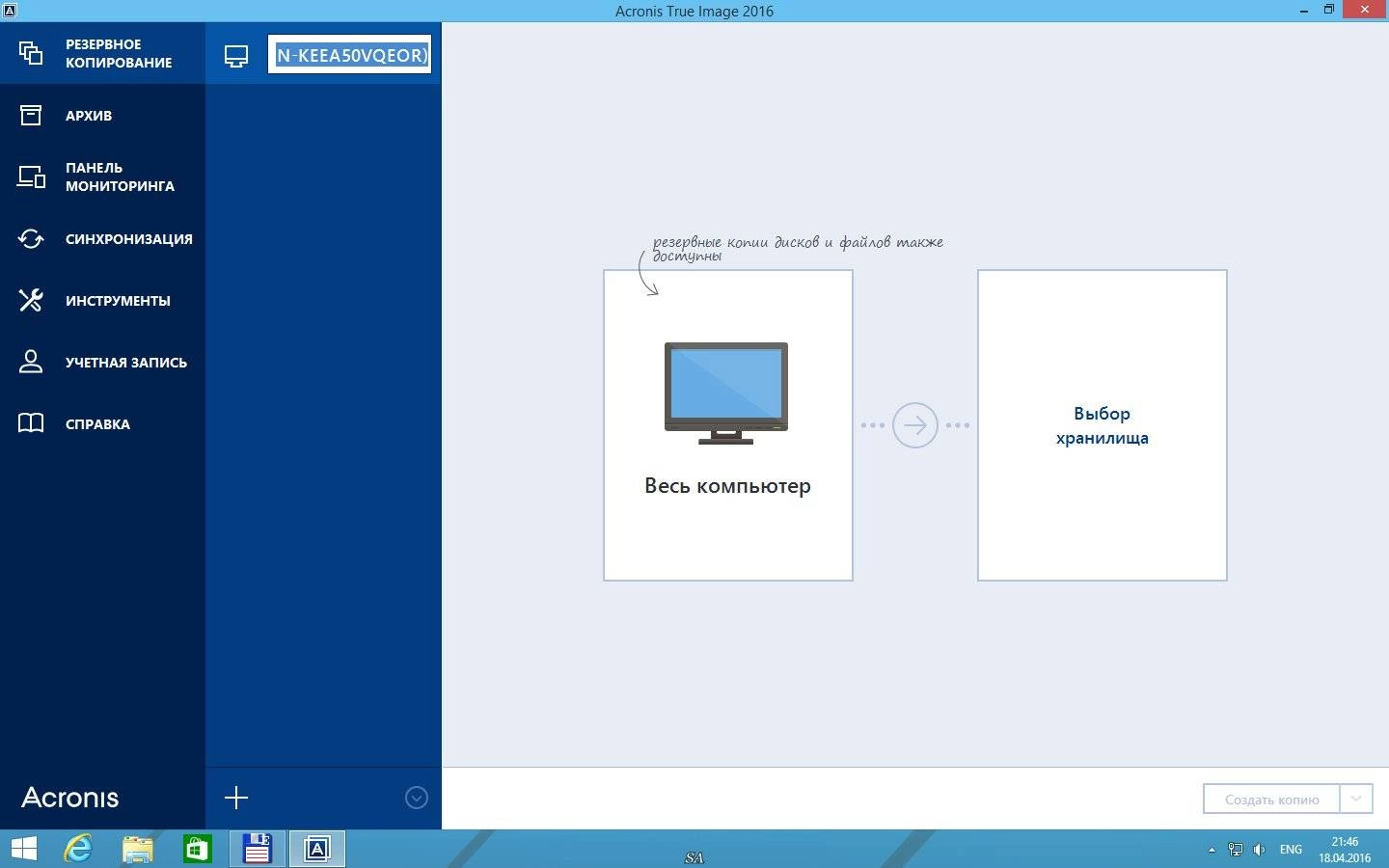The width and height of the screenshot is (1389, 868).
Task: Open Учетная запись page
Action: coord(102,363)
